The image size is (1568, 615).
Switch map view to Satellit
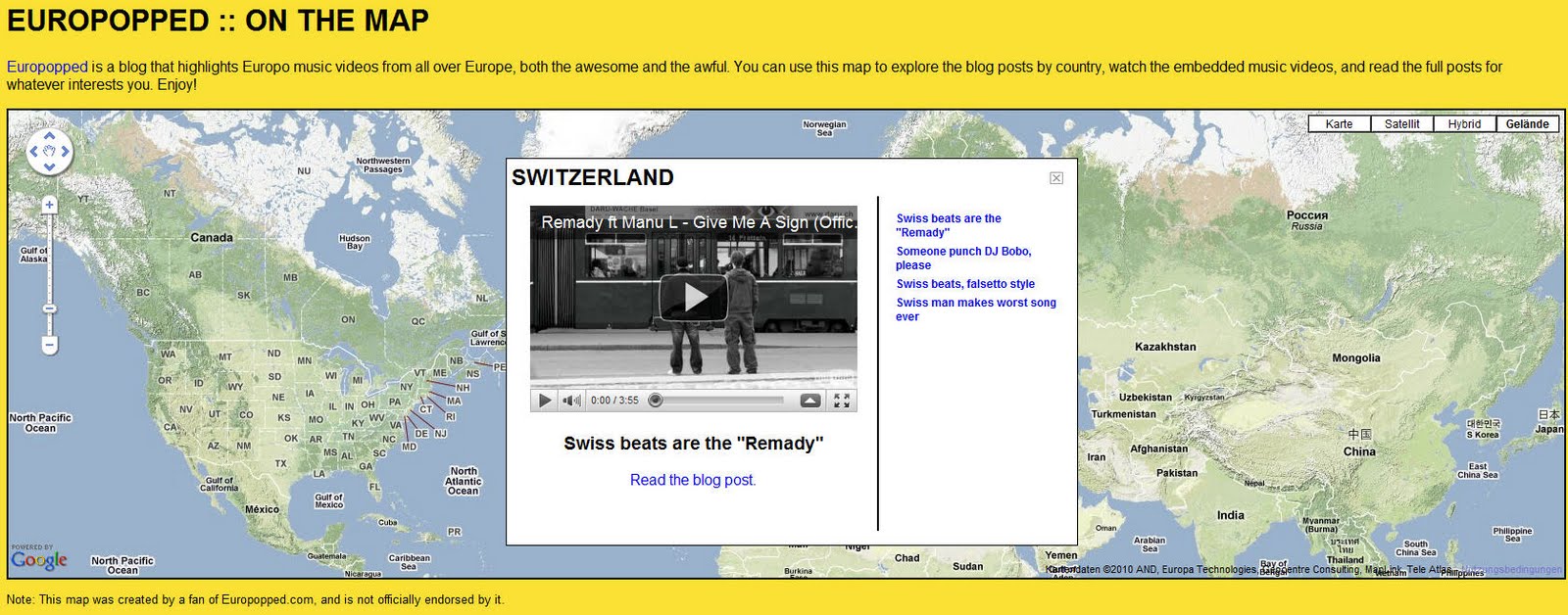1401,124
